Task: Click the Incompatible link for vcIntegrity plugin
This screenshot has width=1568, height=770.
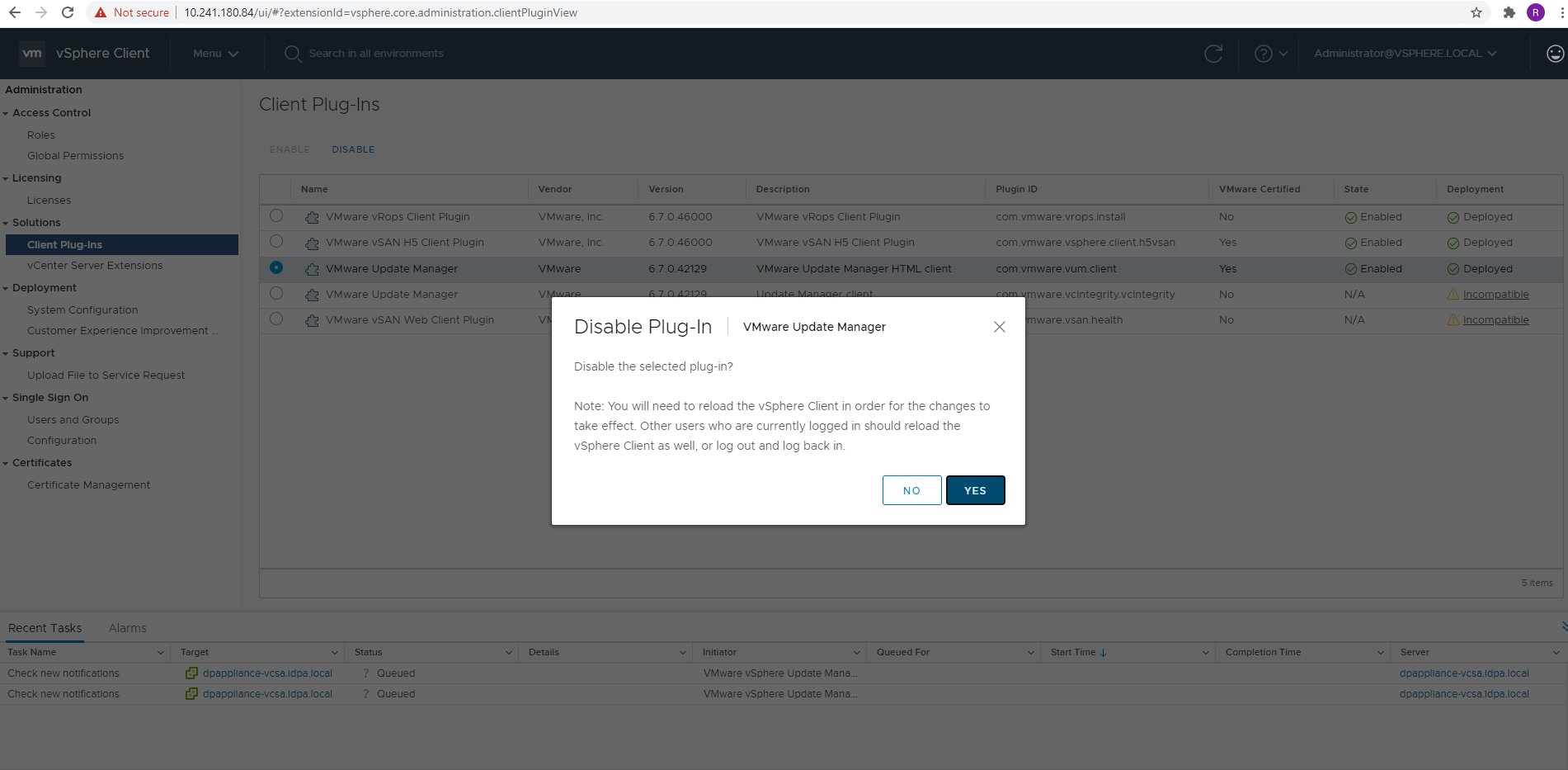Action: click(x=1495, y=295)
